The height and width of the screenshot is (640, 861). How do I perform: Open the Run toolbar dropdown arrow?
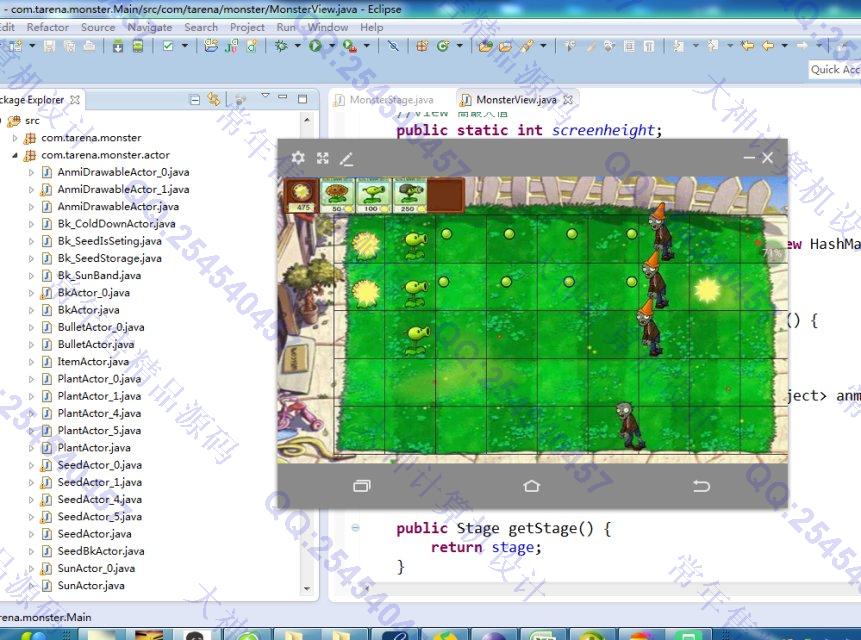pos(331,46)
